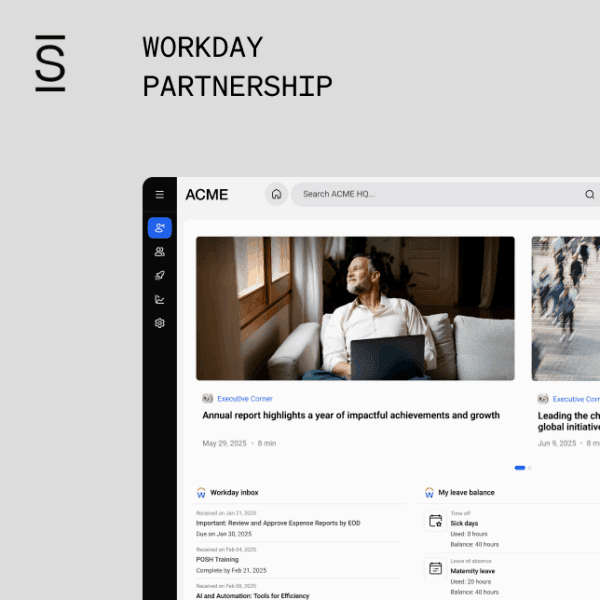Click the Sick days calendar icon
600x600 pixels.
pyautogui.click(x=435, y=521)
